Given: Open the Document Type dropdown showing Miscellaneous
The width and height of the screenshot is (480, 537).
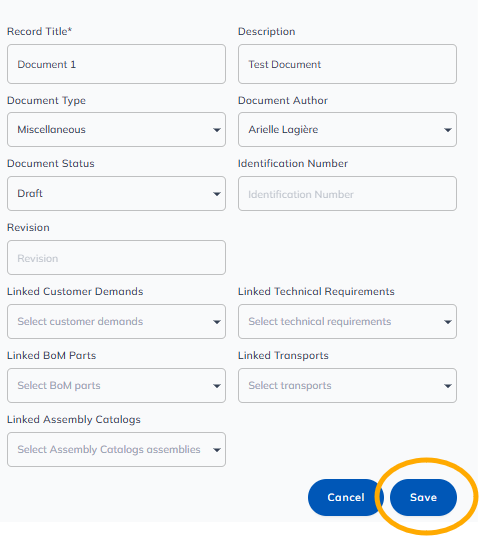Looking at the screenshot, I should [116, 129].
